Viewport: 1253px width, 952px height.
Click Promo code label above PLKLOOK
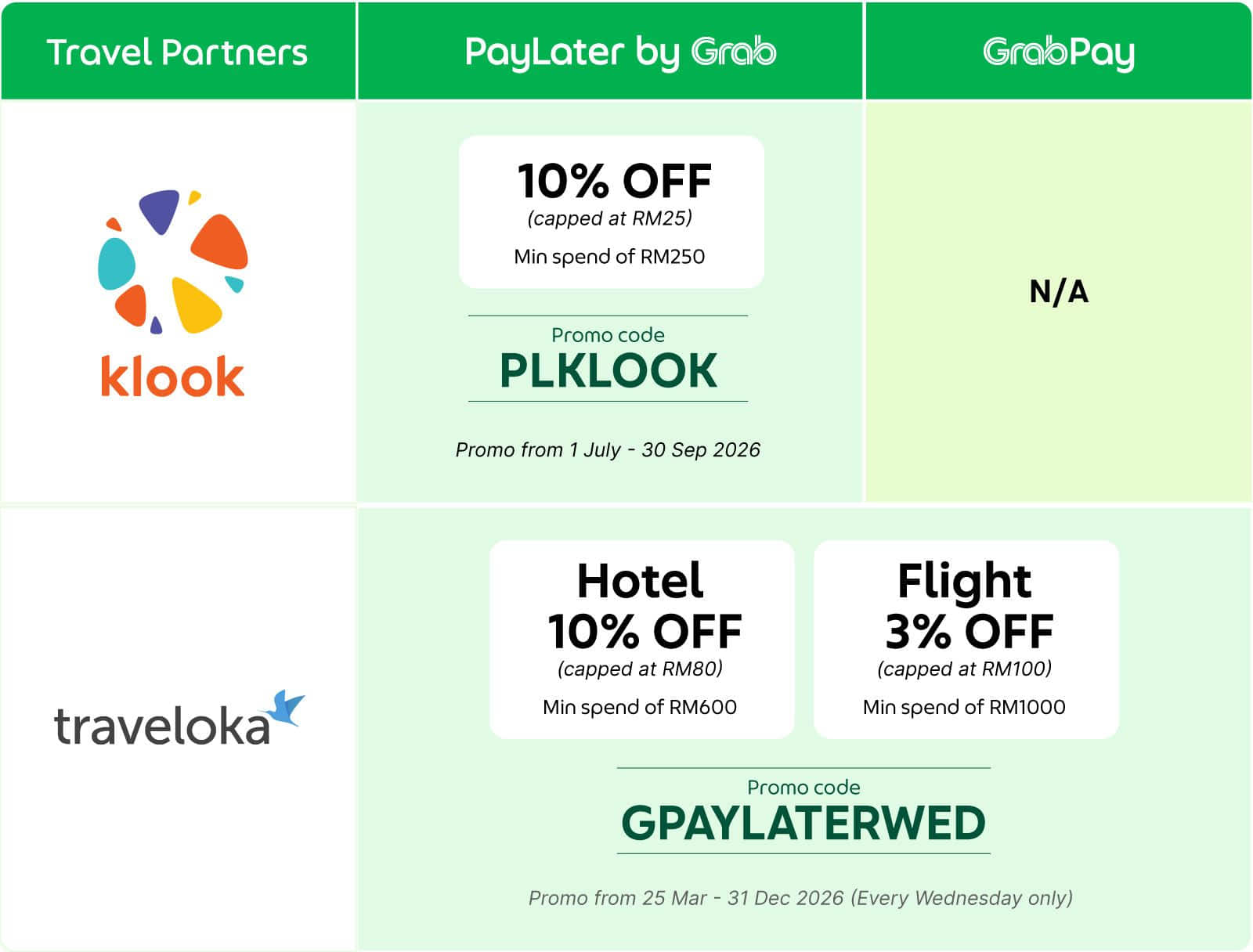coord(608,334)
